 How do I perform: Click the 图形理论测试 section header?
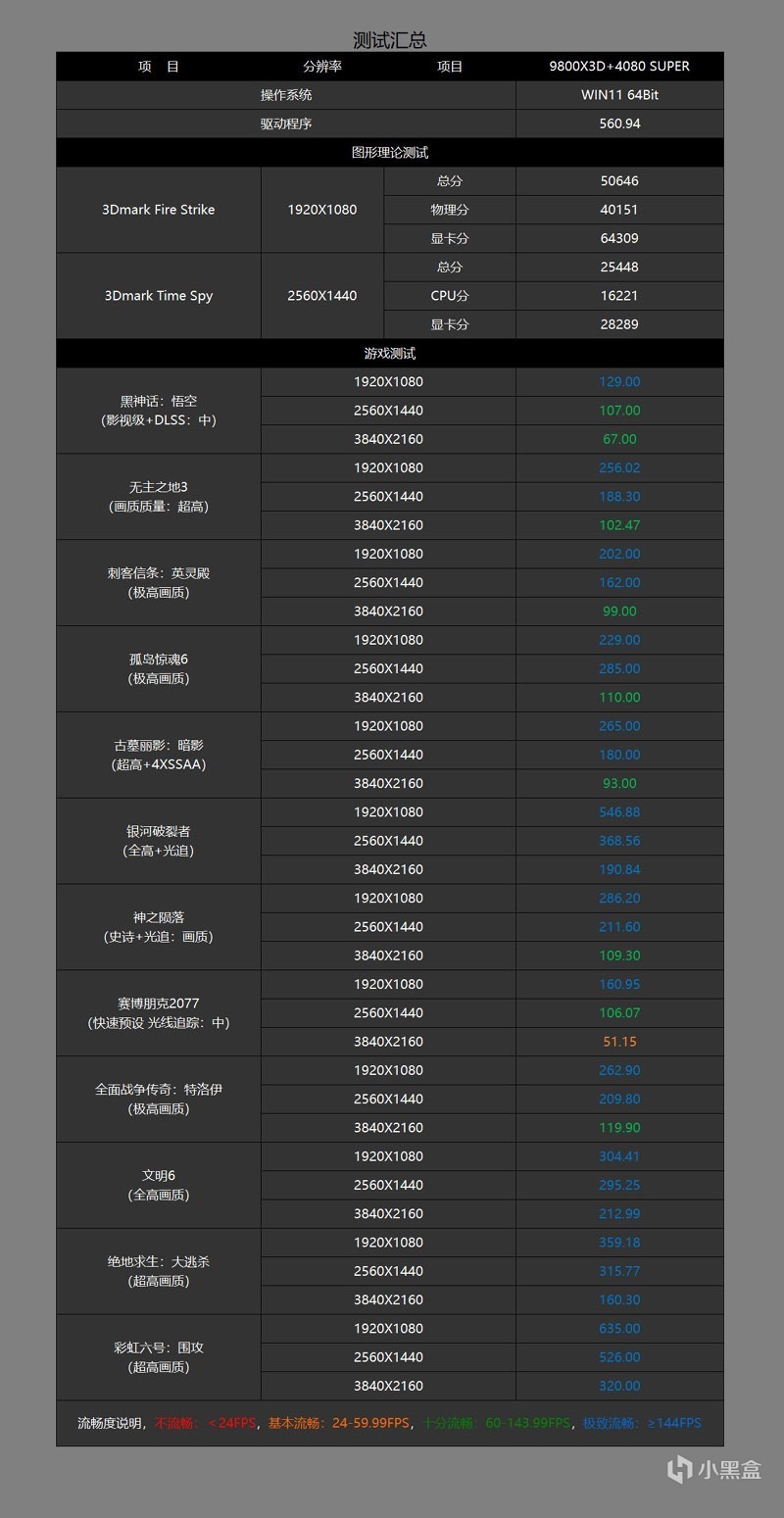390,152
